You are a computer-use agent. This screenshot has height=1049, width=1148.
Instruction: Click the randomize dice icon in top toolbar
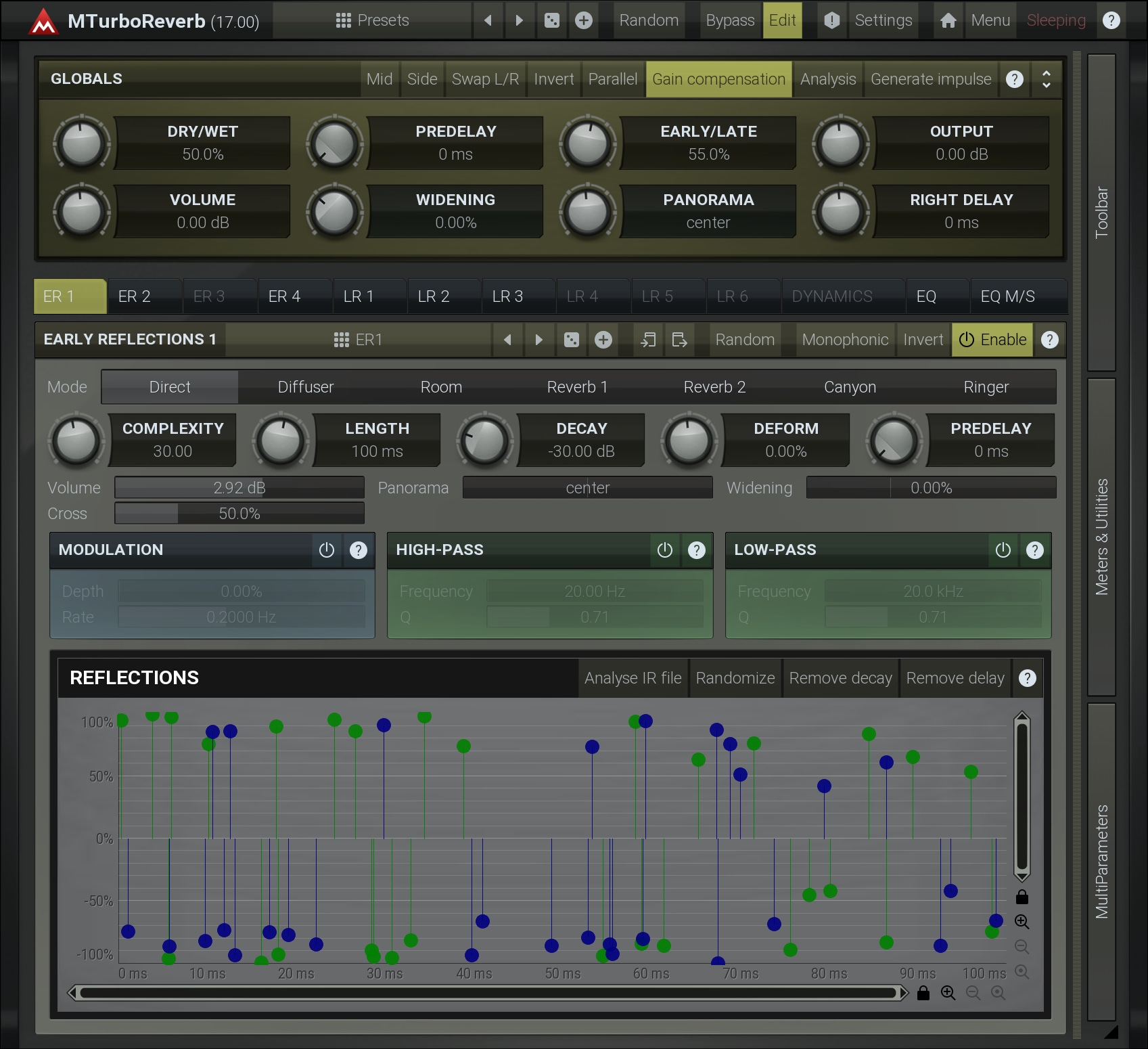552,20
